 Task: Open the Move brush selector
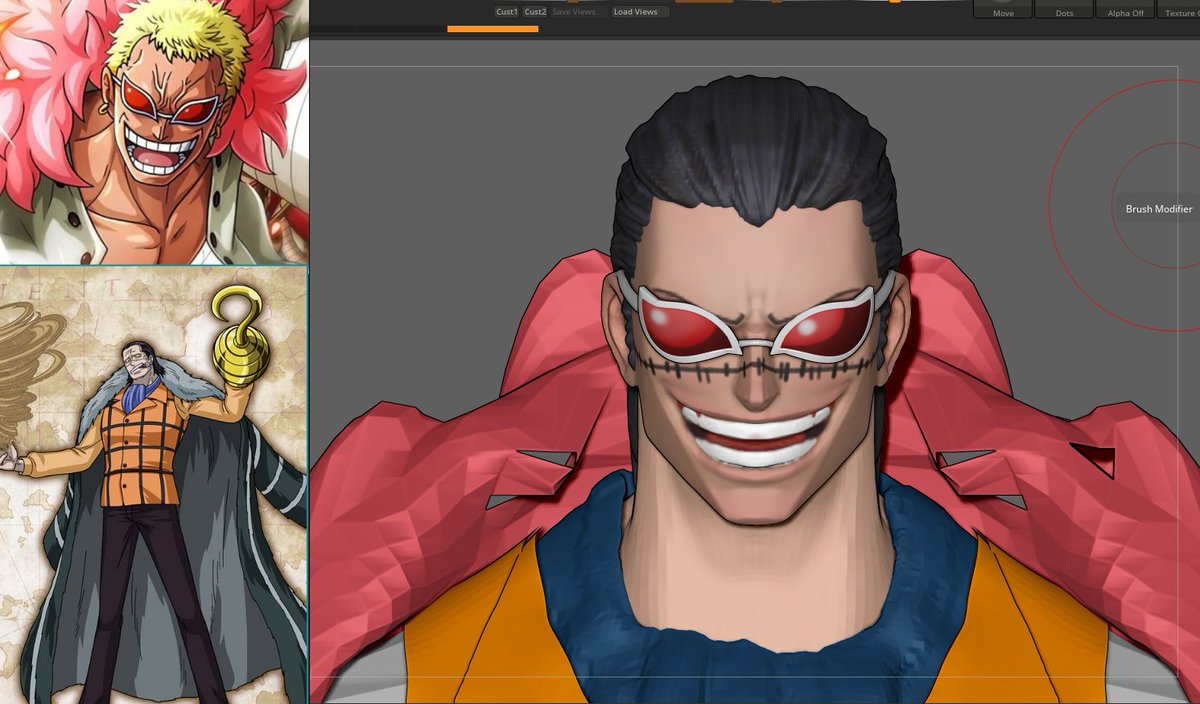pyautogui.click(x=1003, y=10)
